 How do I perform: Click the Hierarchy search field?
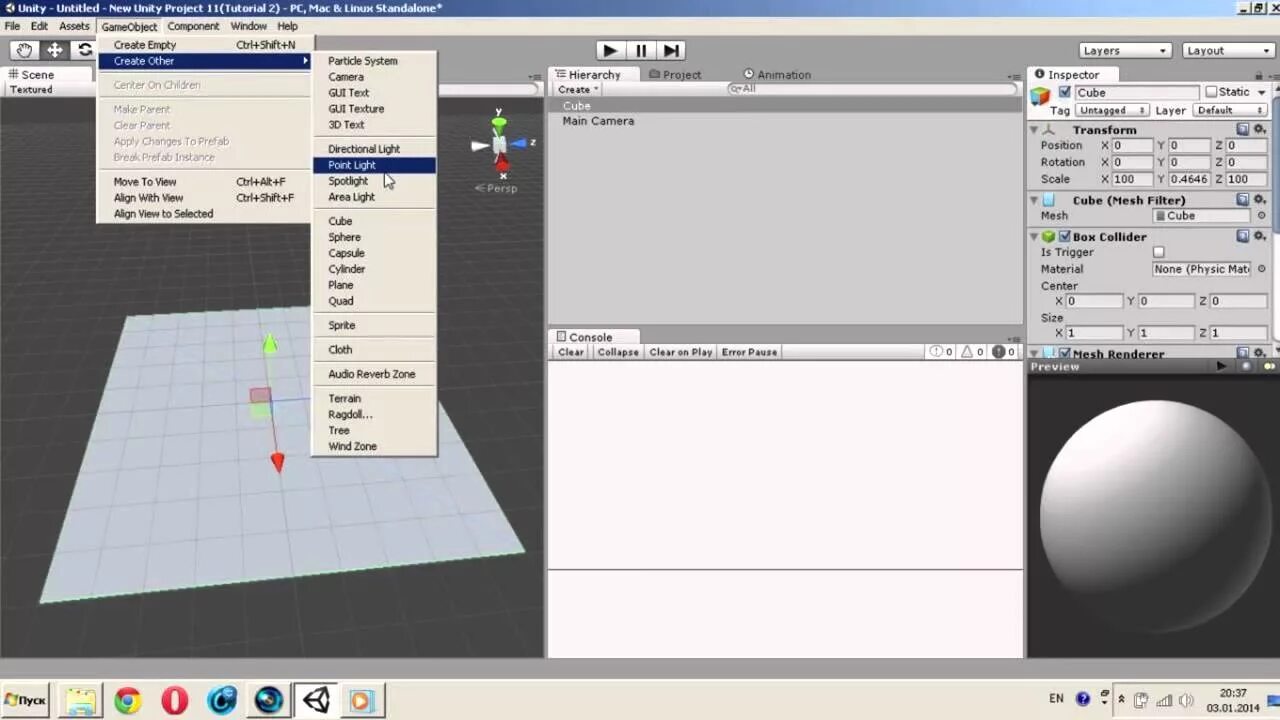click(870, 89)
